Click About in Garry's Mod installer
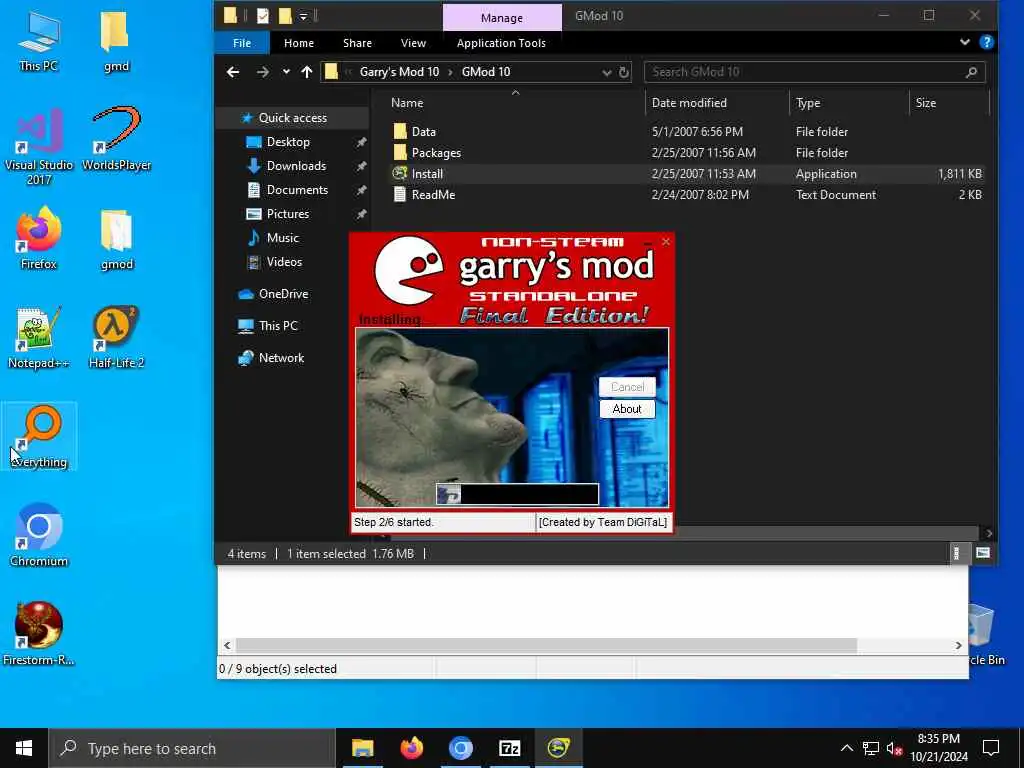Screen dimensions: 1024x768 (627, 409)
